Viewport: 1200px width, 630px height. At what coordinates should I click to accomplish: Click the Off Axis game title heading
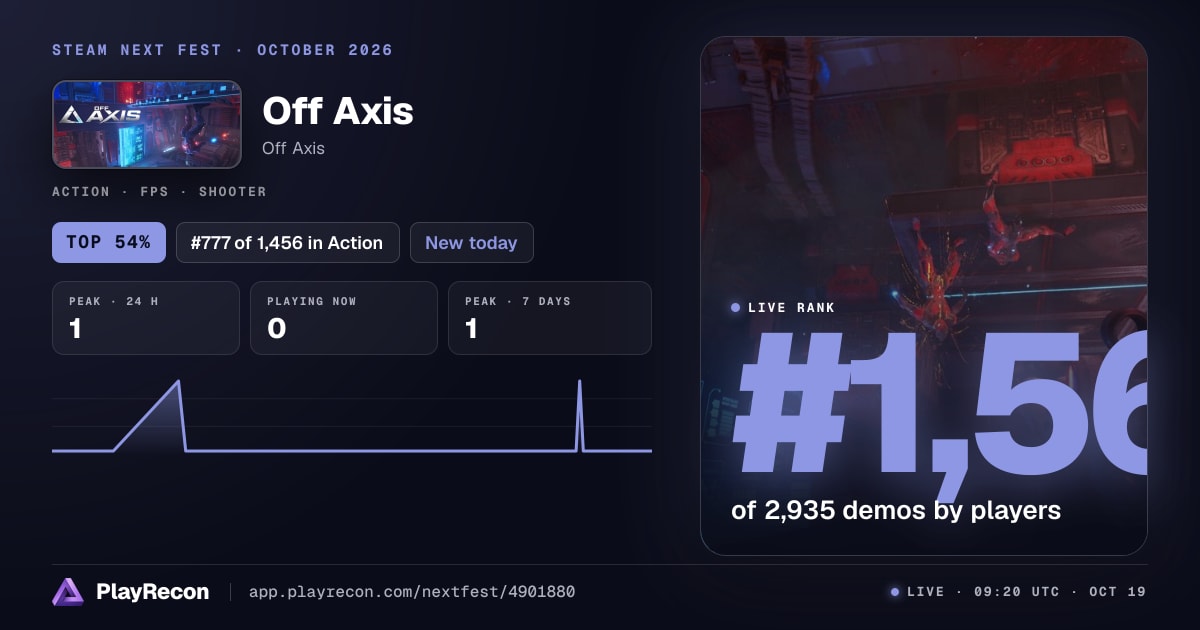click(338, 111)
